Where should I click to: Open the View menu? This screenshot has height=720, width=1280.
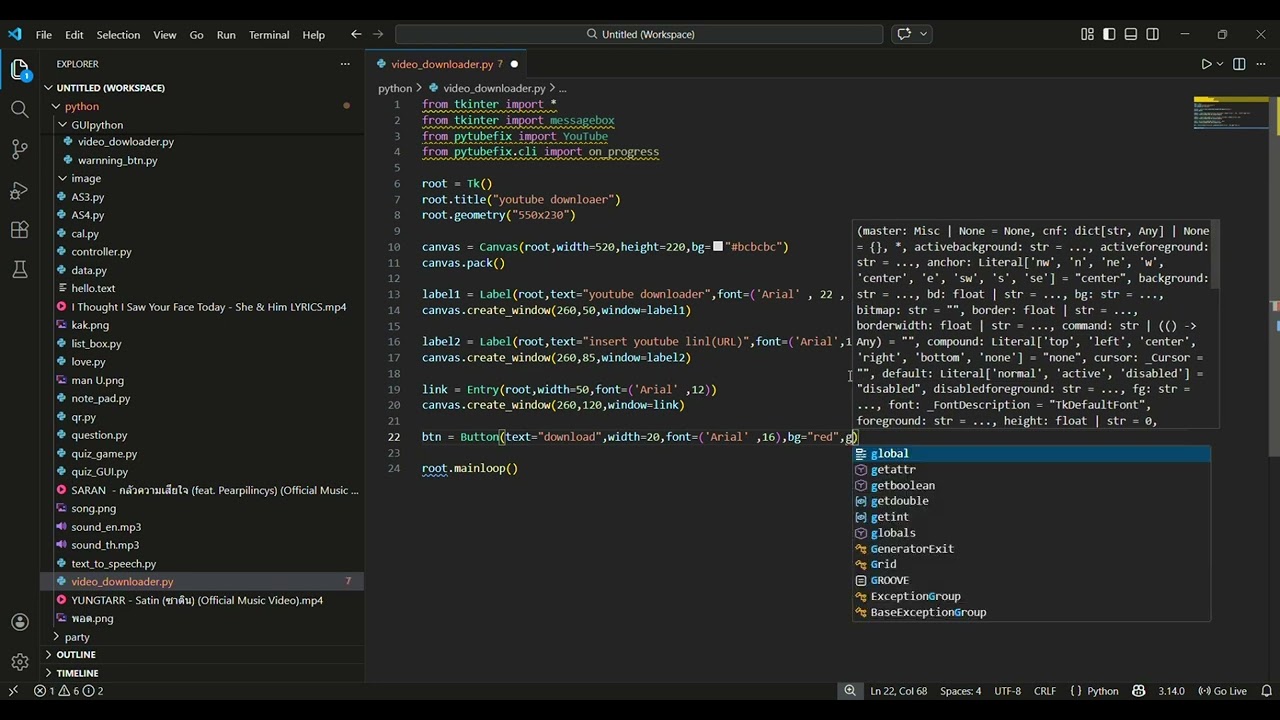(165, 34)
